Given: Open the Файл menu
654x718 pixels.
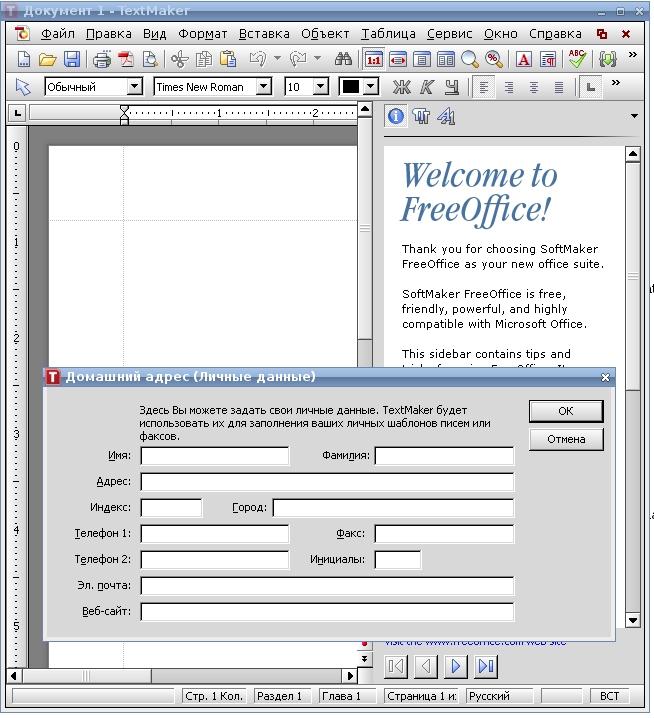Looking at the screenshot, I should (58, 34).
